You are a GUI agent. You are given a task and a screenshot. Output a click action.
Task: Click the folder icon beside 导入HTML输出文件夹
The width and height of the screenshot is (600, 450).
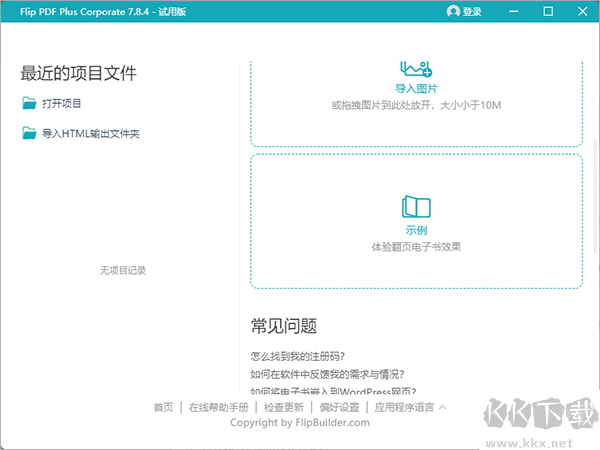(x=29, y=133)
